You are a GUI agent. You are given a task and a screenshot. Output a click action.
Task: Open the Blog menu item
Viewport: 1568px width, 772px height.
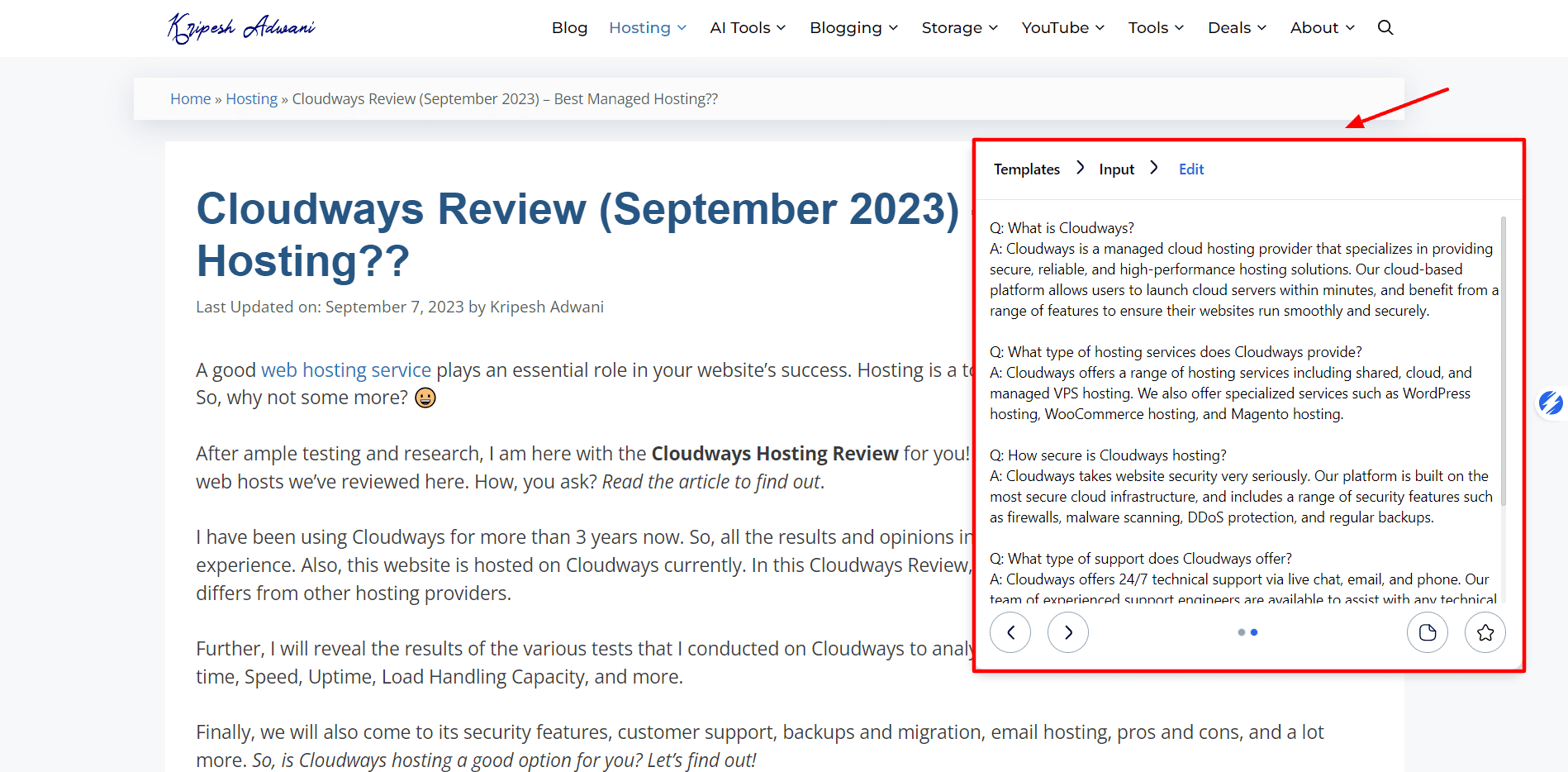click(569, 27)
